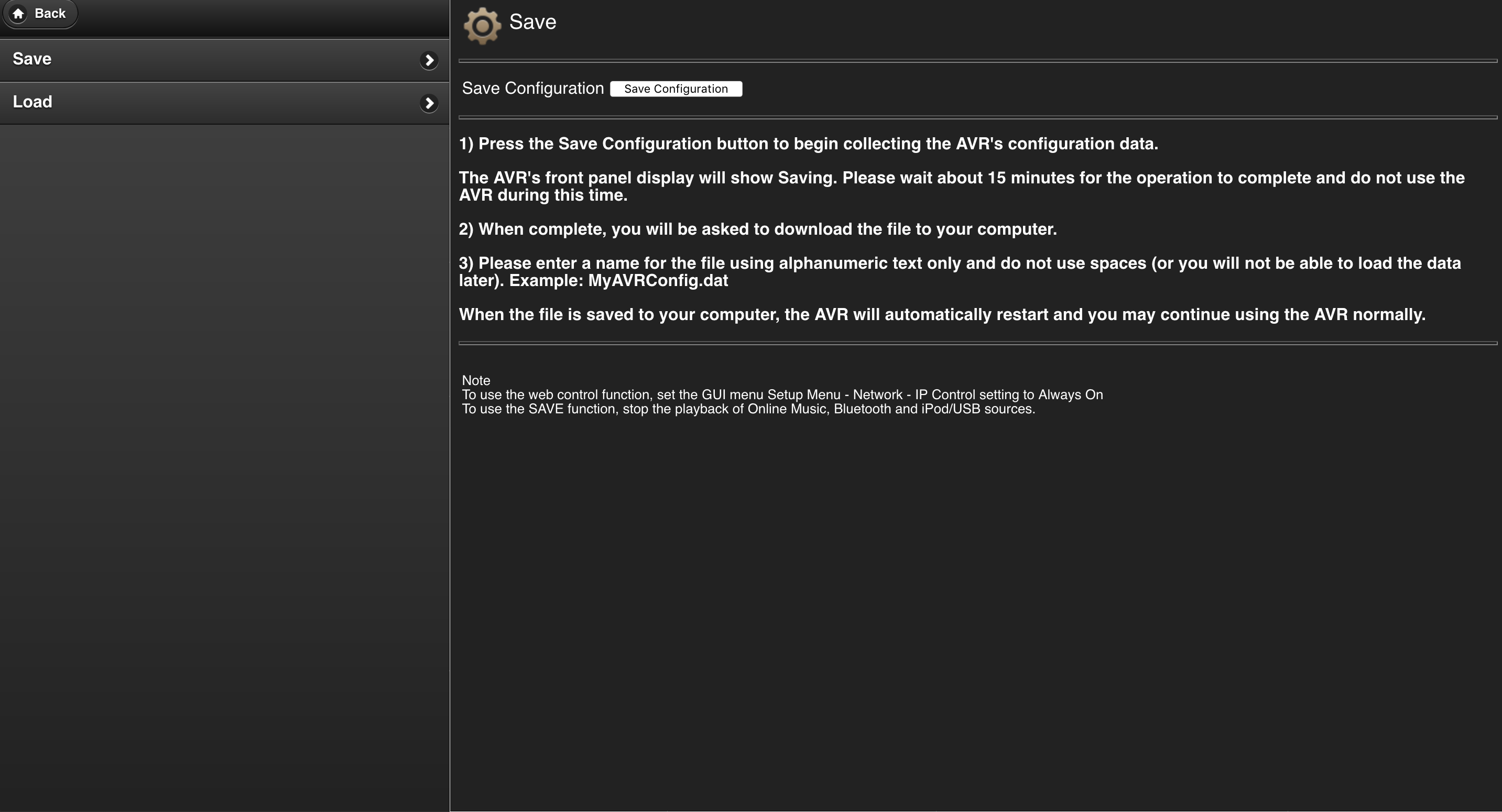Click the Save page heading text
The image size is (1502, 812).
coord(532,22)
